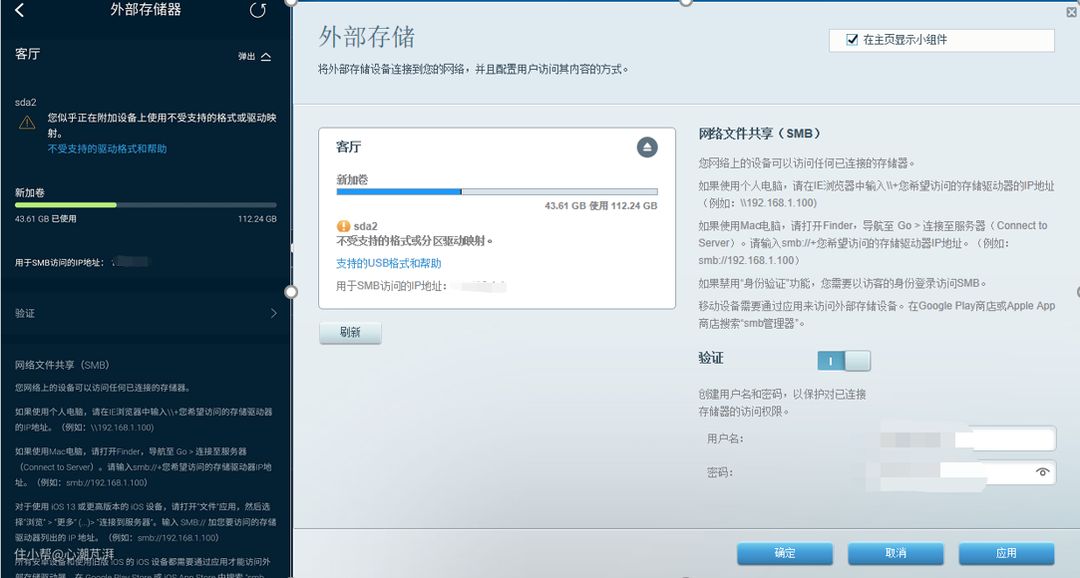Click the warning triangle icon under sda2
This screenshot has width=1080, height=578.
tap(26, 122)
